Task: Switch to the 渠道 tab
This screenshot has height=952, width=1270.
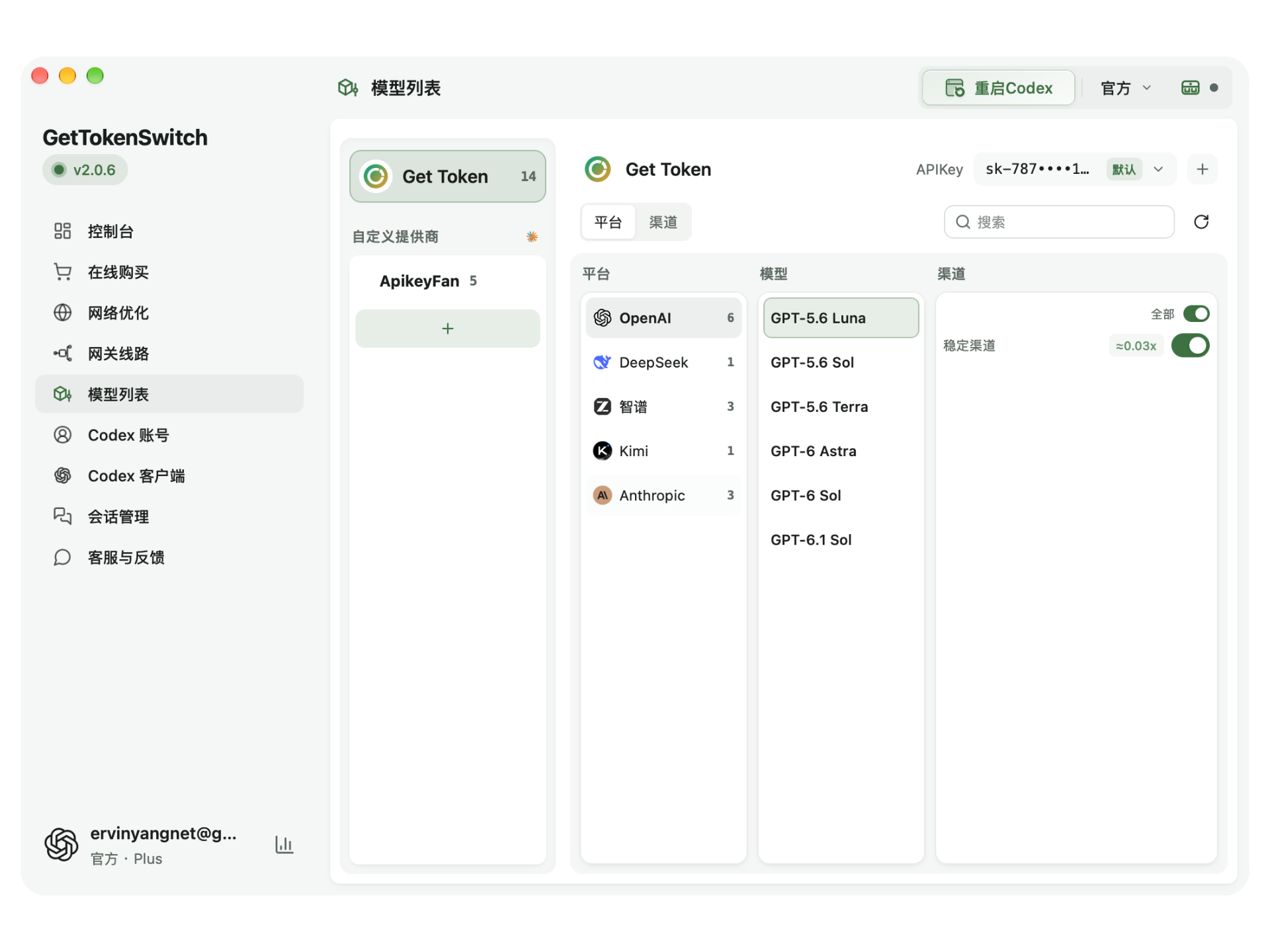Action: (663, 222)
